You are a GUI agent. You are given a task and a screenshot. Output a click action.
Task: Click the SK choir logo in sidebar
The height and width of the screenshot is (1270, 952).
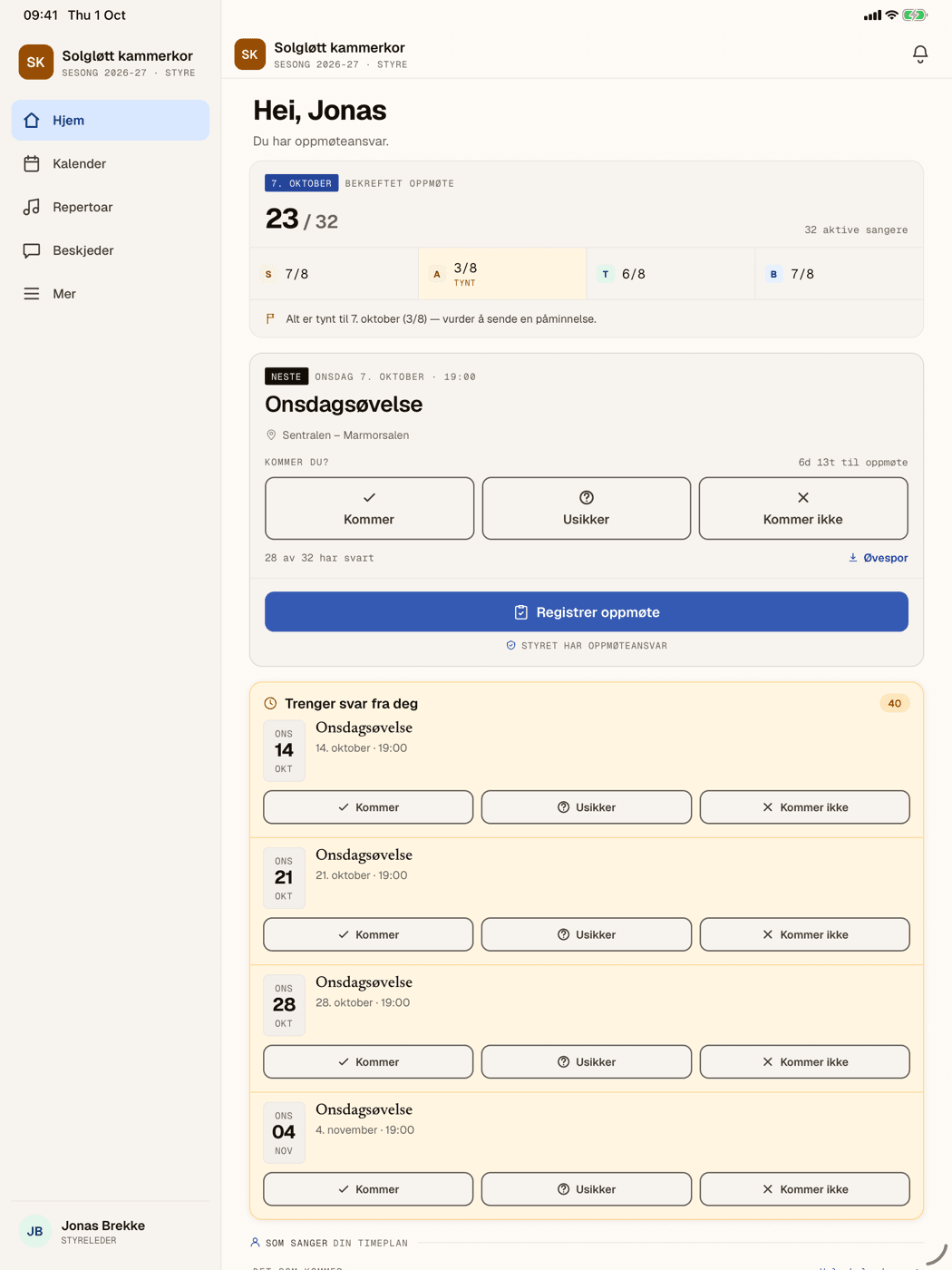click(x=35, y=62)
